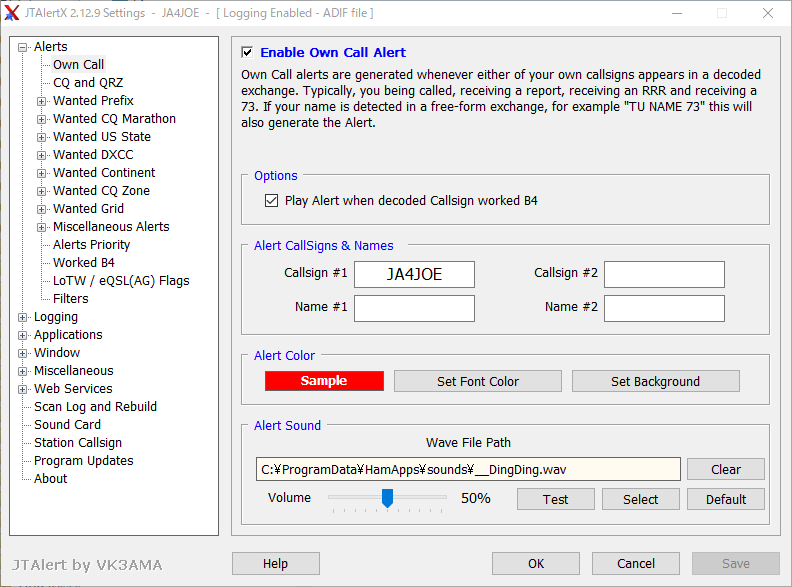Click the Wave File Path field
Image resolution: width=792 pixels, height=587 pixels.
point(468,469)
